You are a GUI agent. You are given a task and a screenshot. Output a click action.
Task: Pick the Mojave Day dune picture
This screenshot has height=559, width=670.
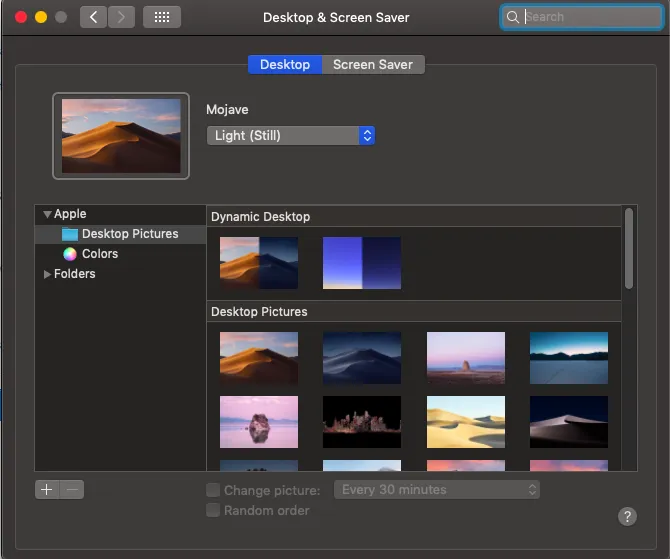coord(259,358)
